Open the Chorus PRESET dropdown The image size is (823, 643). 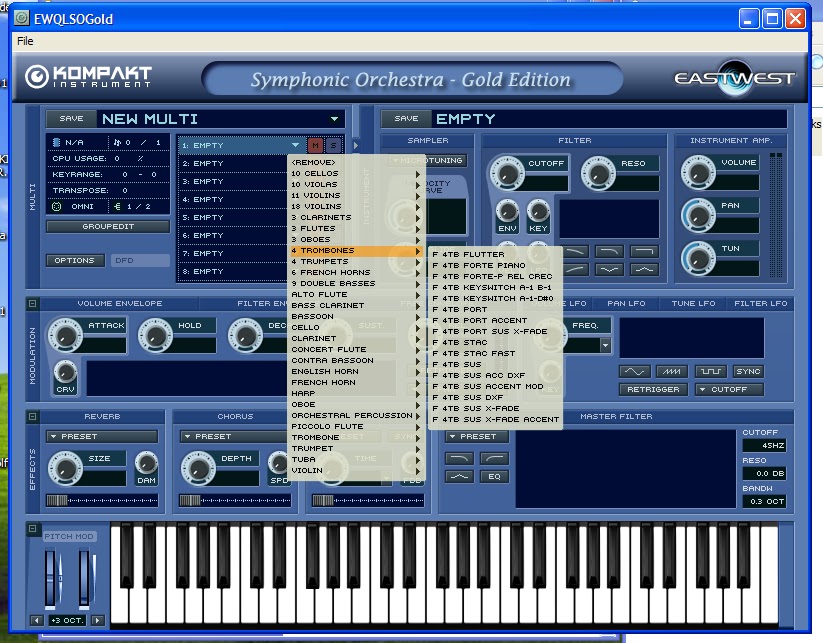[x=235, y=437]
